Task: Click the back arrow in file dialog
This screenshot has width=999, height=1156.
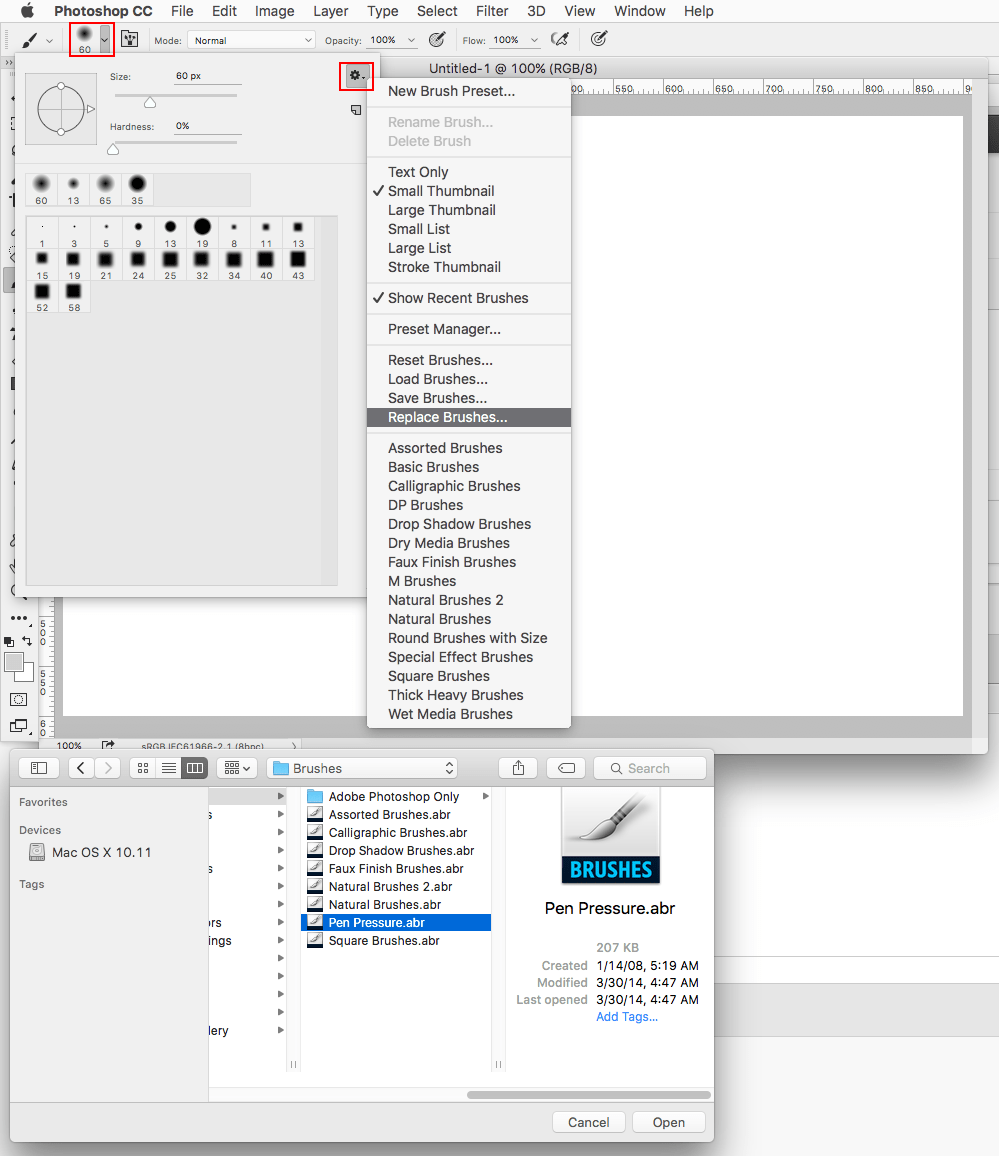Action: [x=81, y=768]
